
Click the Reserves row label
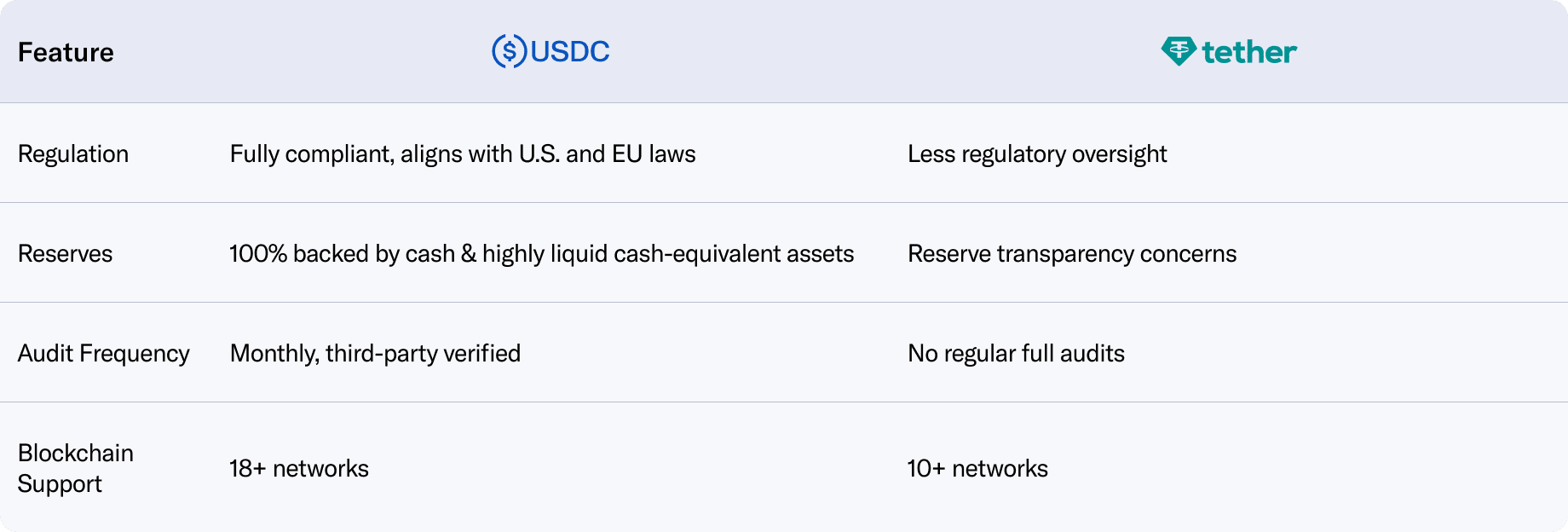tap(65, 254)
